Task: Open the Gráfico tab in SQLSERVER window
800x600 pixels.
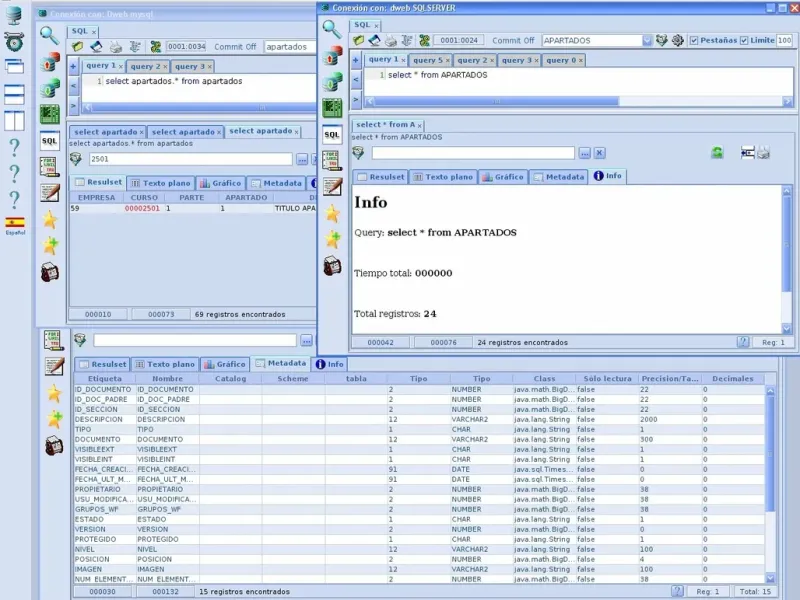Action: pos(503,177)
